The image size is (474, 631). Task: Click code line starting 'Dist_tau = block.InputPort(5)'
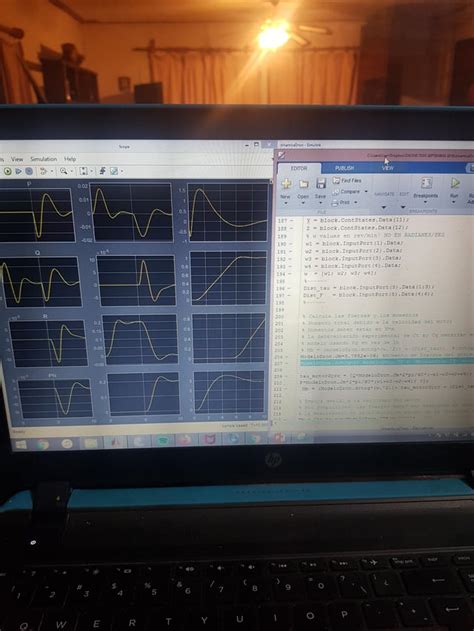(369, 288)
